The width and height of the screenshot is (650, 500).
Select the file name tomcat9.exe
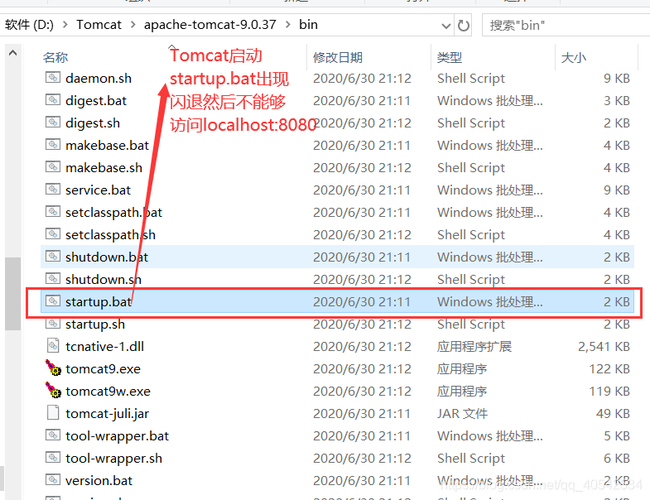point(103,369)
